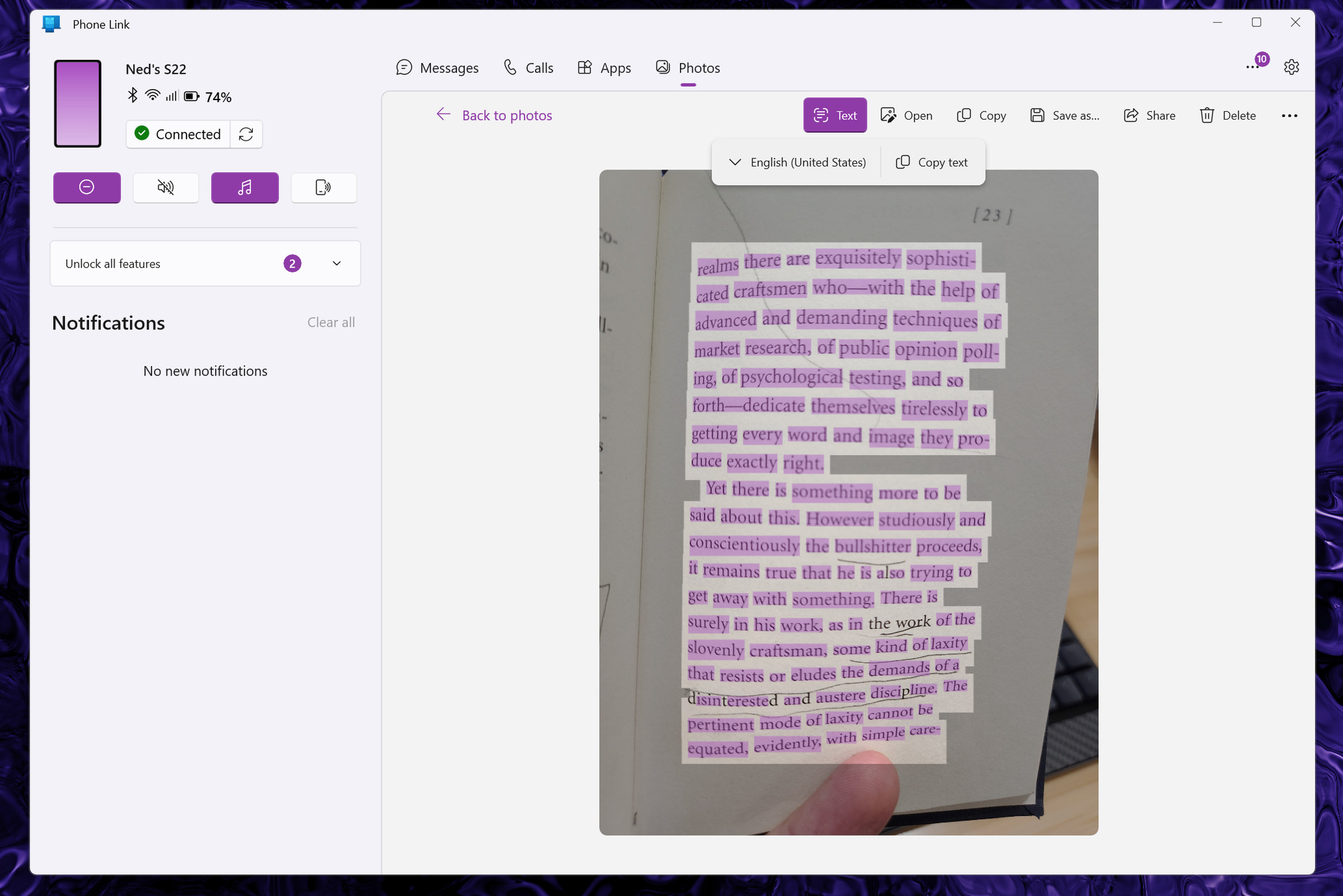Switch to the Photos tab
Viewport: 1343px width, 896px height.
(x=699, y=67)
